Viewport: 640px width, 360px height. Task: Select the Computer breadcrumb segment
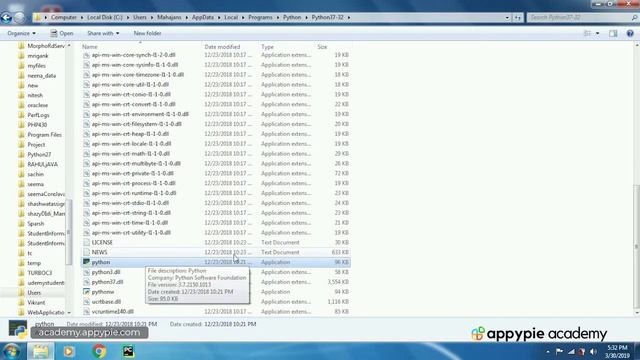point(64,18)
